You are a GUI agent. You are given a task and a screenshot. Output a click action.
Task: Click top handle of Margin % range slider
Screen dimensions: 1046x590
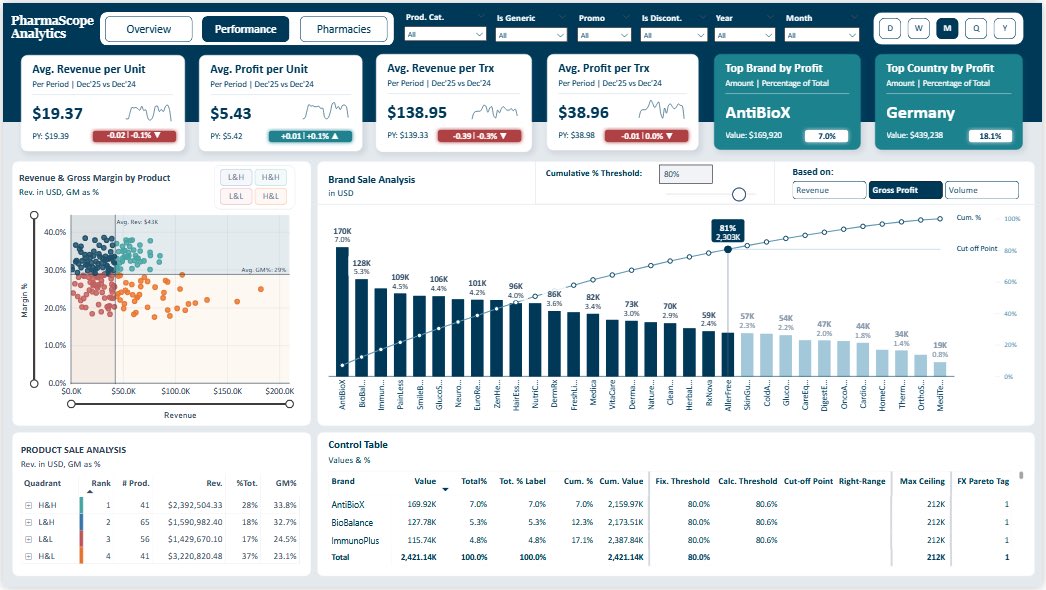point(34,215)
